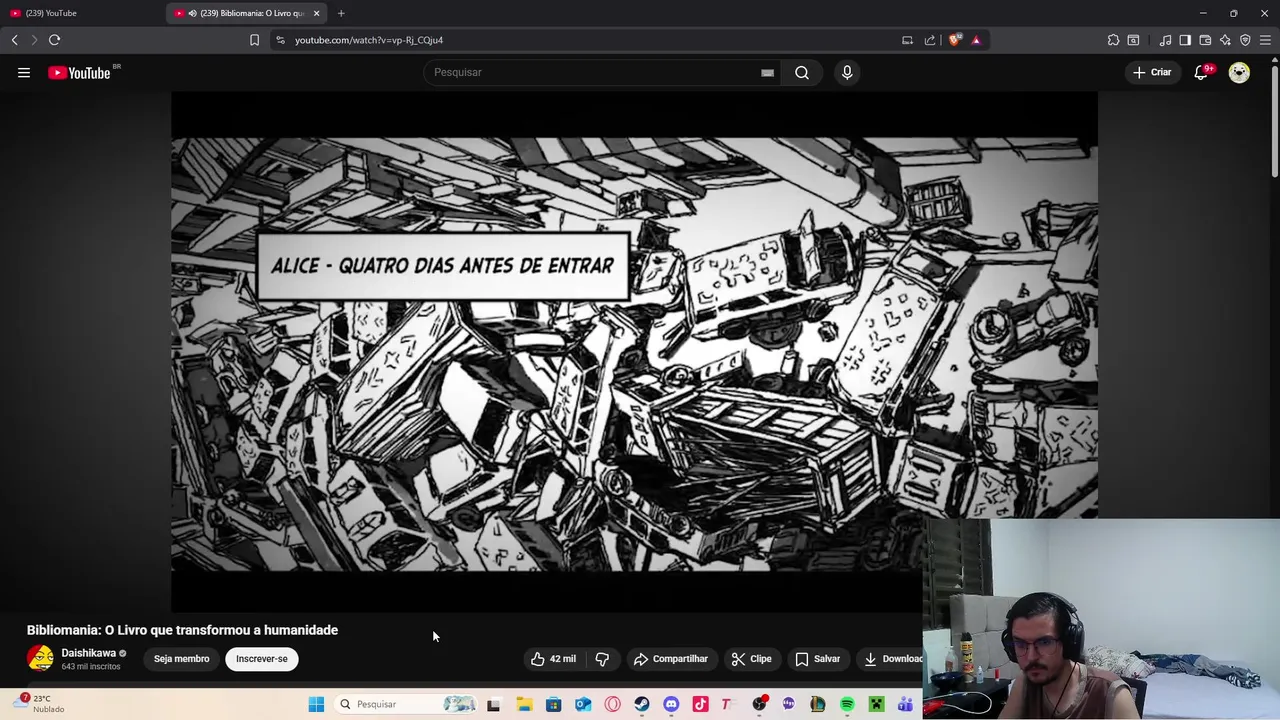The image size is (1280, 720).
Task: Open Steam from the taskbar
Action: 642,704
